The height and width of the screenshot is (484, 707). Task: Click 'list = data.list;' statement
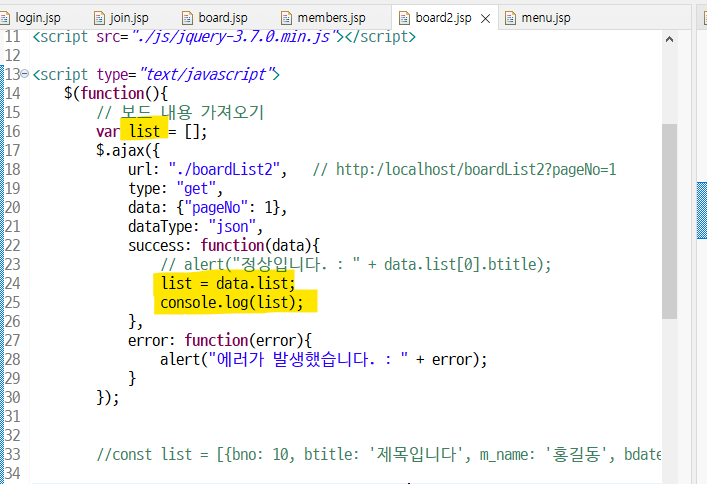tap(228, 283)
